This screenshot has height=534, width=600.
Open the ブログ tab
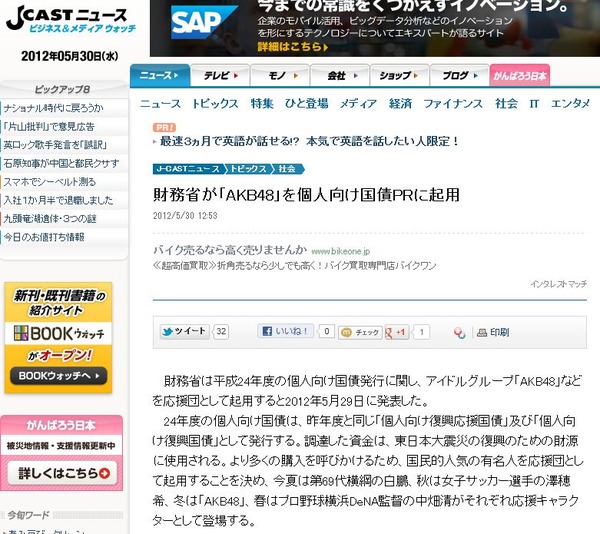460,76
